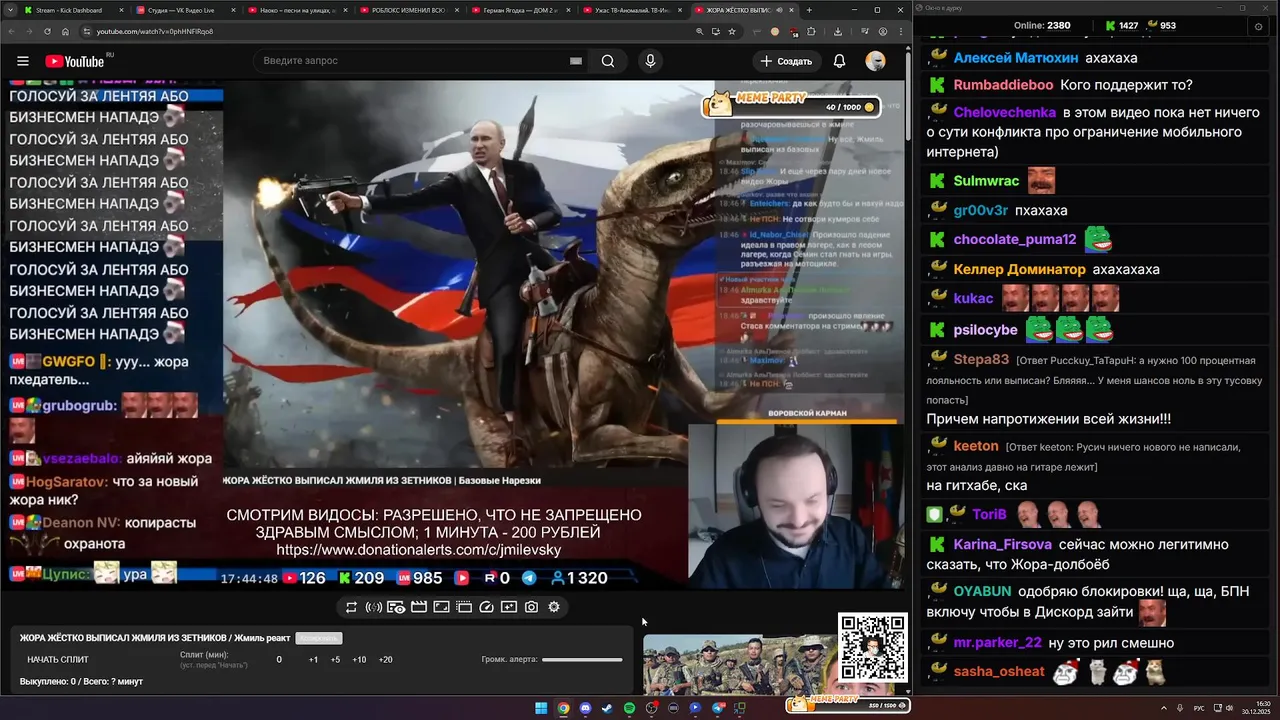
Task: Switch to Stream - Kick Dashboard tab
Action: (x=72, y=10)
